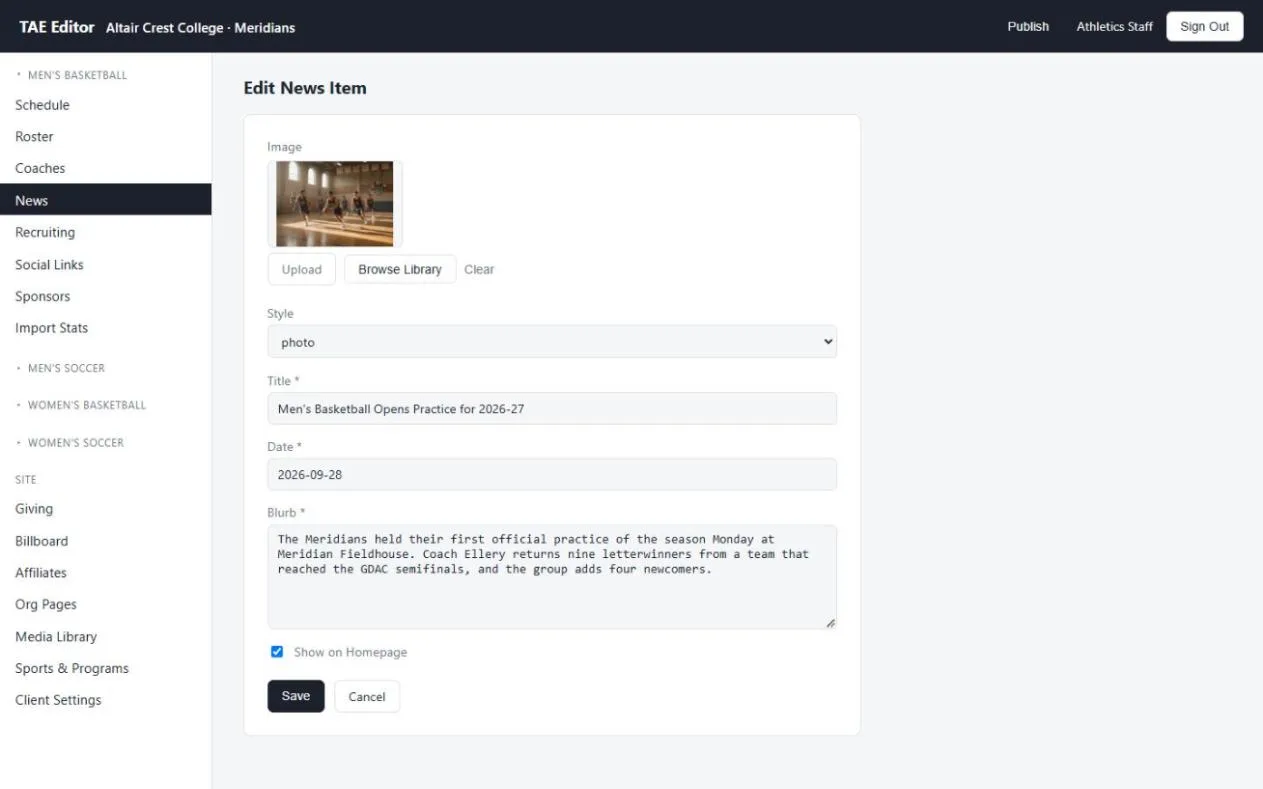This screenshot has width=1263, height=789.
Task: Sign out of the editor
Action: (1205, 26)
